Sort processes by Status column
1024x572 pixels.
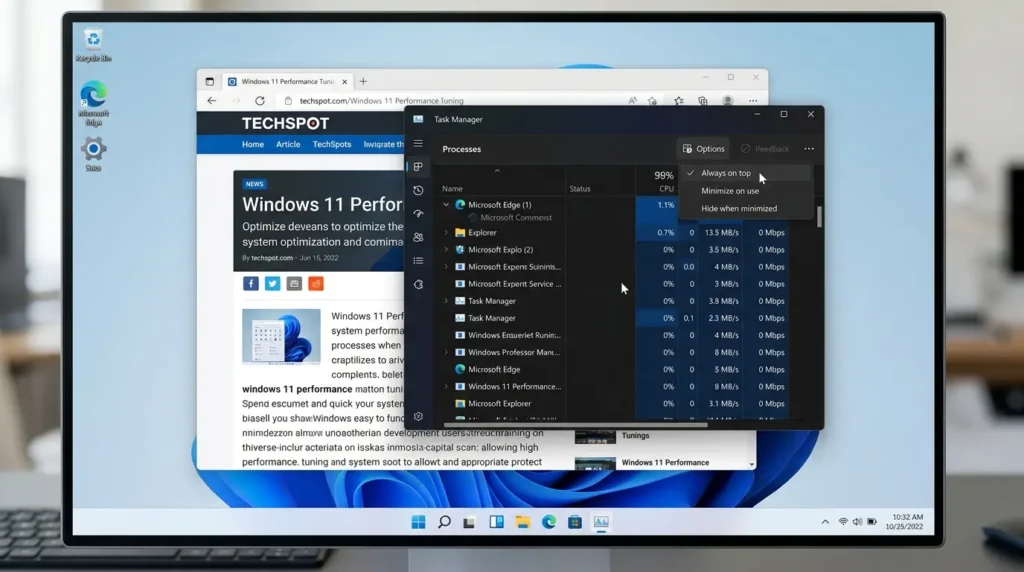580,189
